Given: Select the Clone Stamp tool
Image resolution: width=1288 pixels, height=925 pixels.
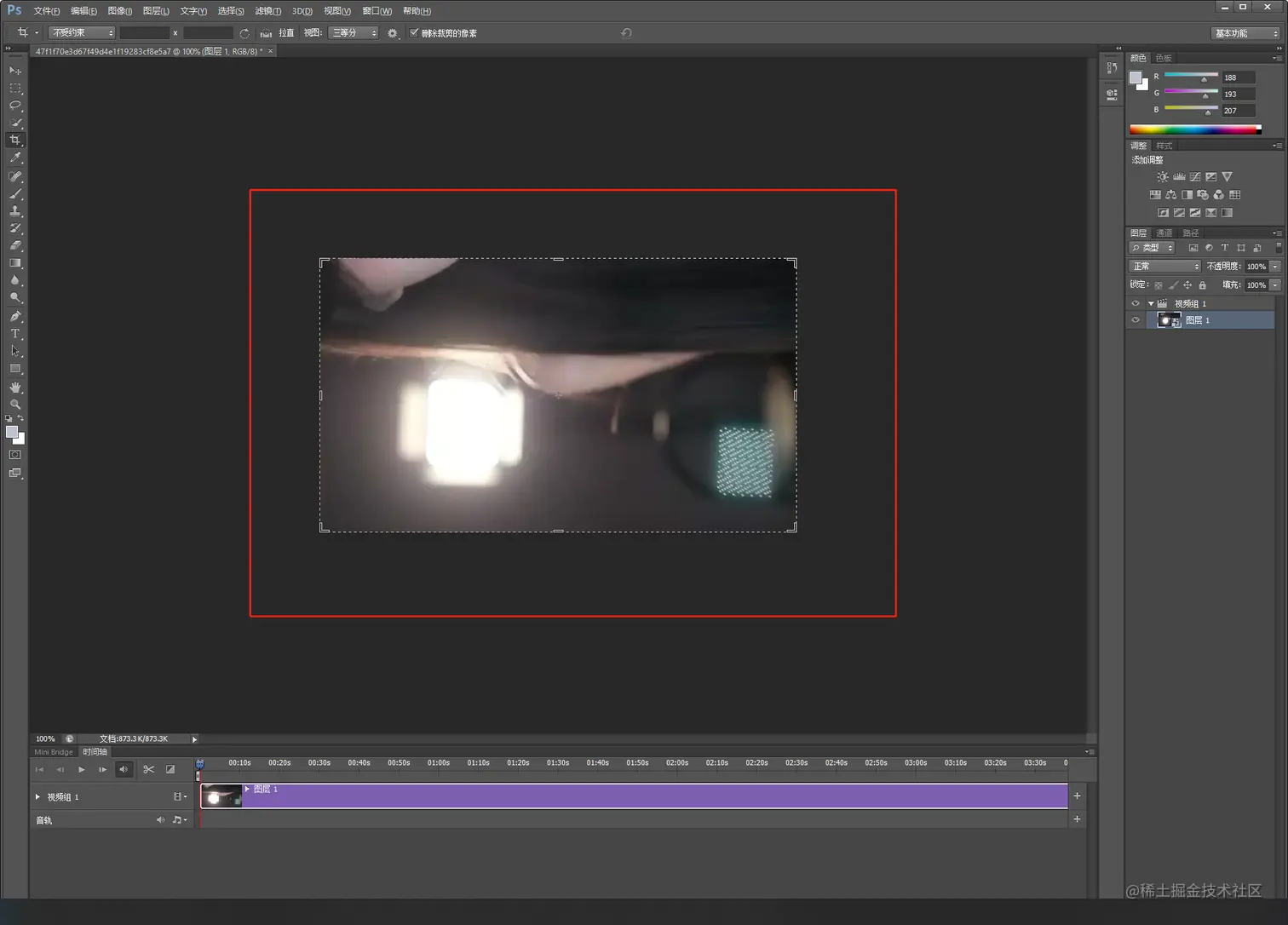Looking at the screenshot, I should pyautogui.click(x=15, y=211).
